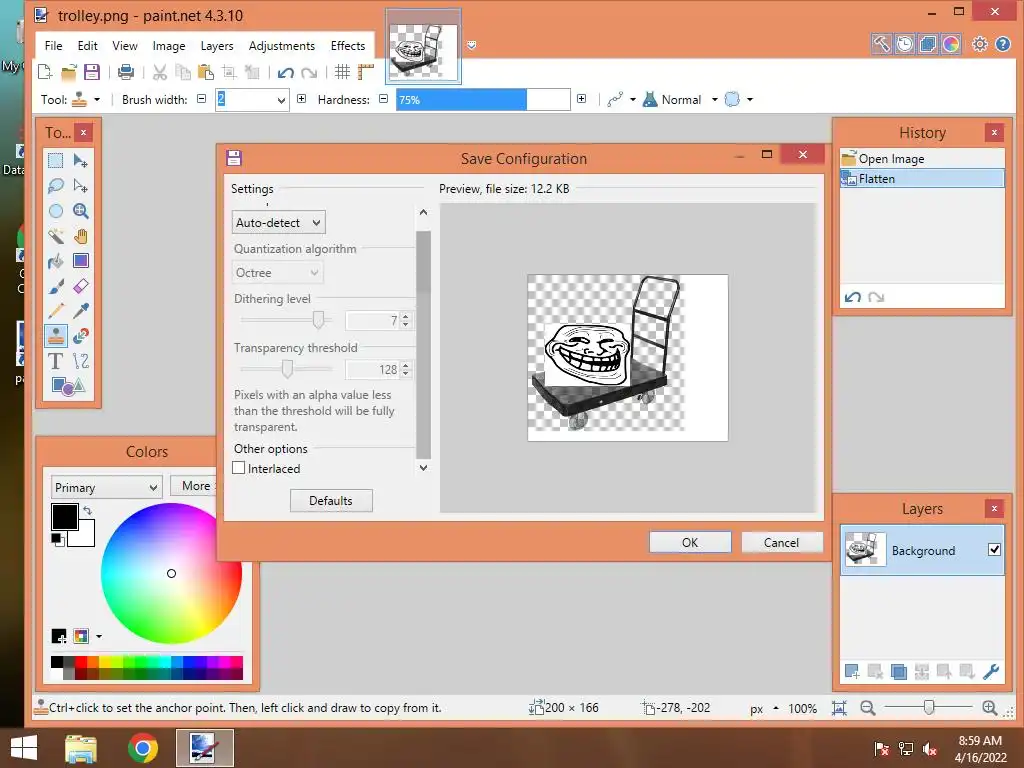
Task: Open Layer Properties wrench icon
Action: (x=991, y=671)
